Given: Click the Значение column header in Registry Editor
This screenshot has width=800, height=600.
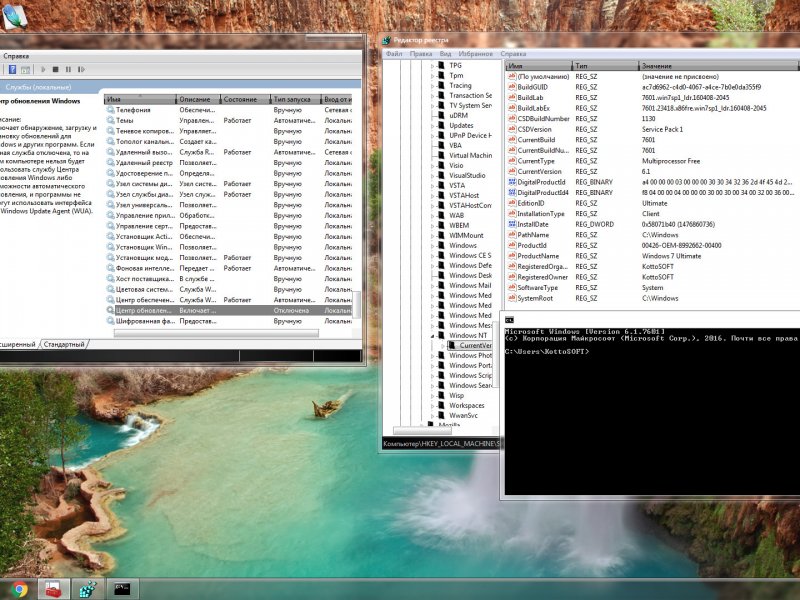Looking at the screenshot, I should coord(718,66).
